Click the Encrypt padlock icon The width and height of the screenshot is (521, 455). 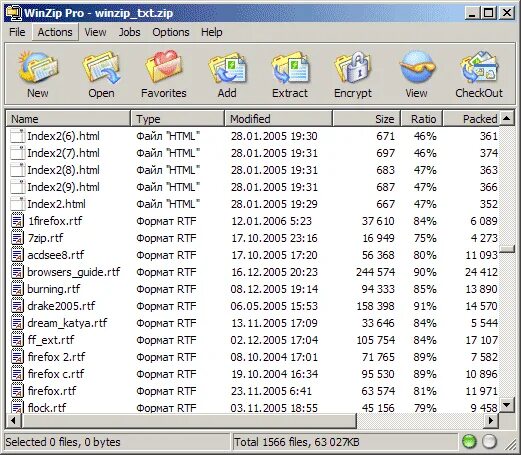point(353,67)
